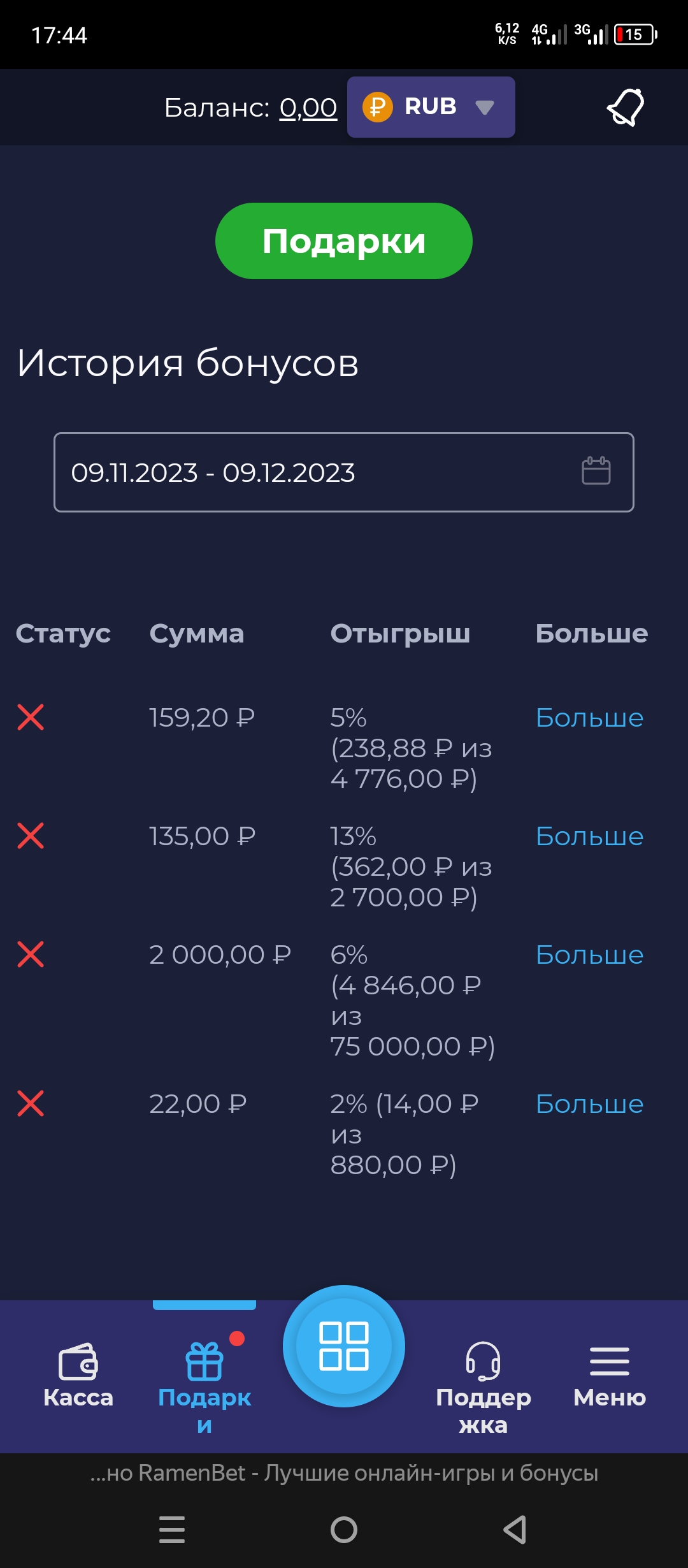Tap the notification bell icon
This screenshot has height=1568, width=688.
click(x=626, y=107)
